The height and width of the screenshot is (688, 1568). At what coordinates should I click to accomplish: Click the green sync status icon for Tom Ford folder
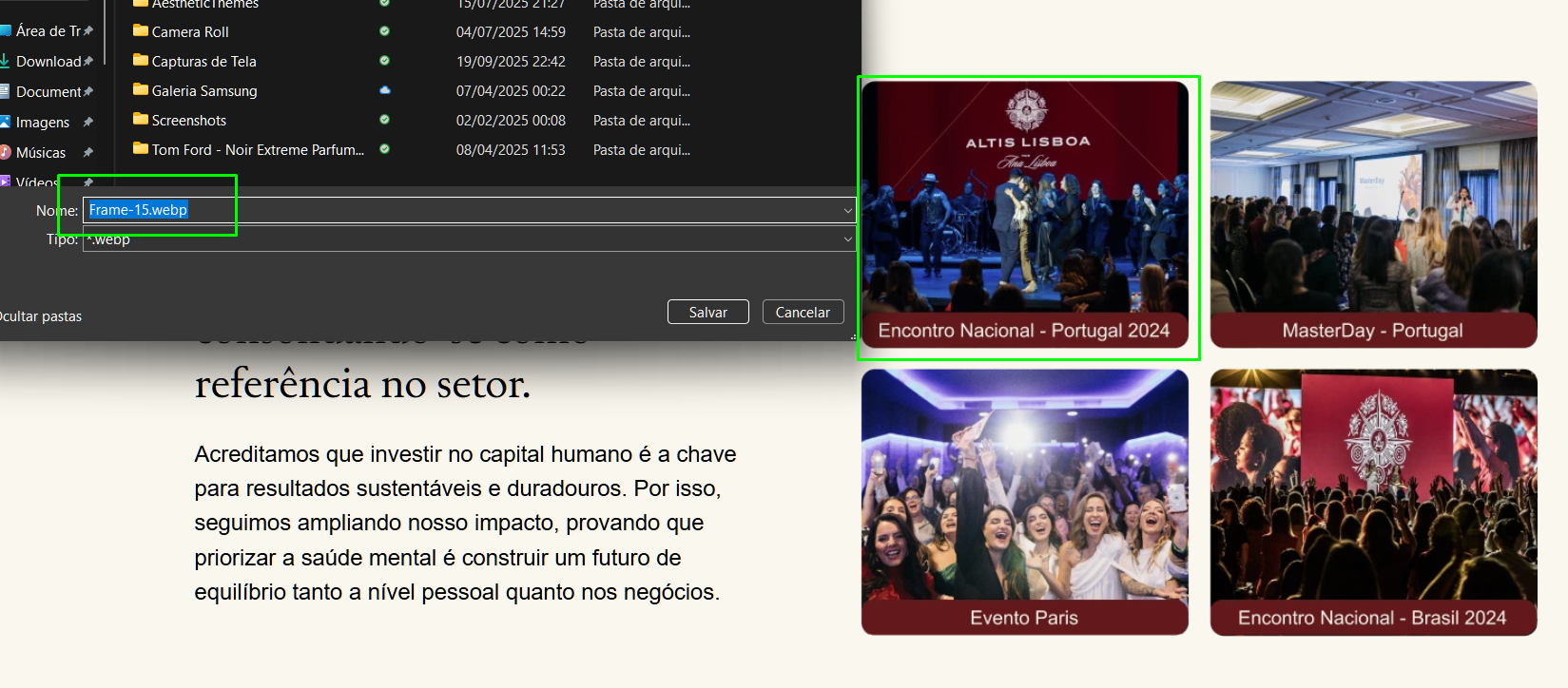pos(384,149)
